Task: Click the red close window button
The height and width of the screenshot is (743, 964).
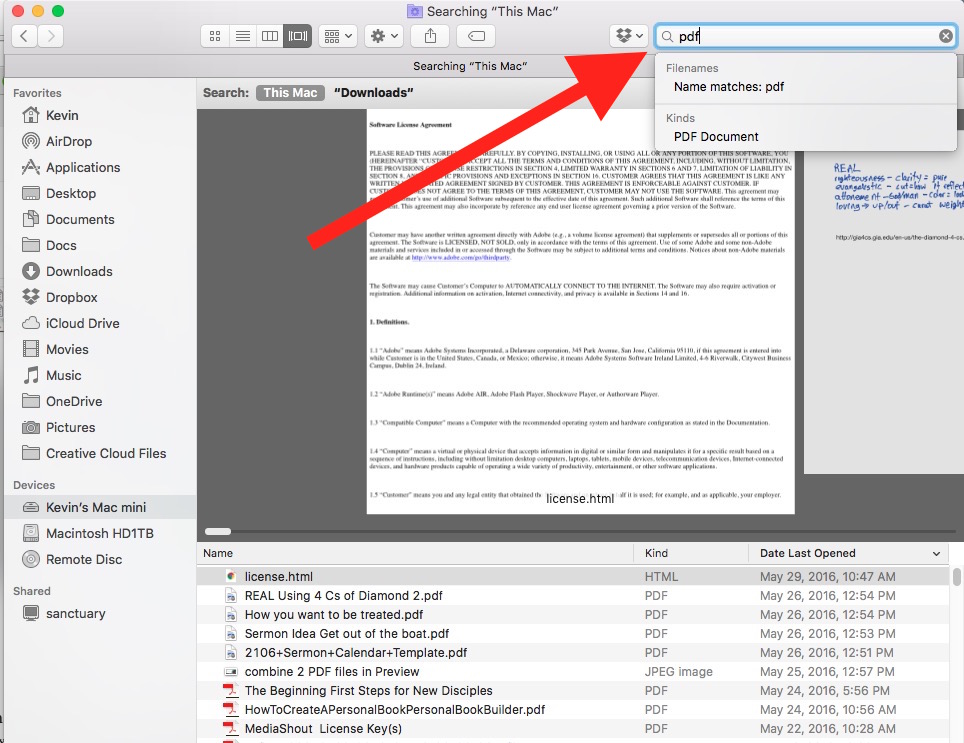Action: pos(18,11)
